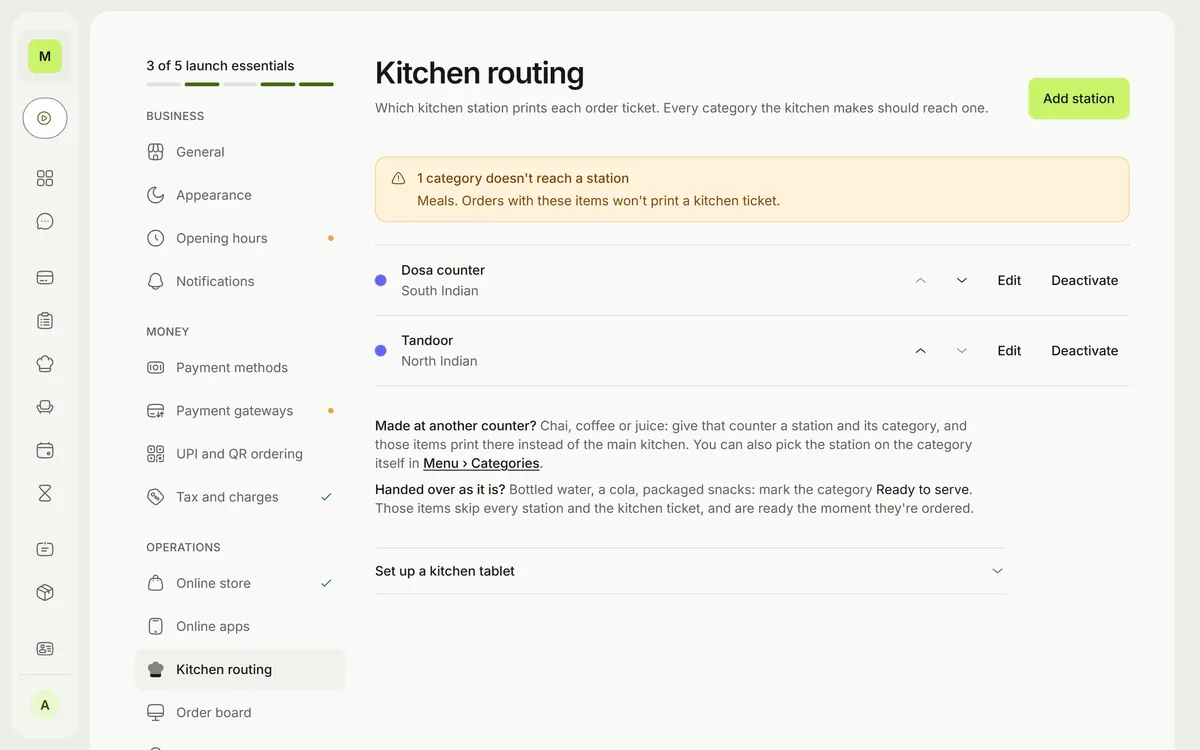
Task: Click the green M workspace avatar
Action: click(45, 56)
